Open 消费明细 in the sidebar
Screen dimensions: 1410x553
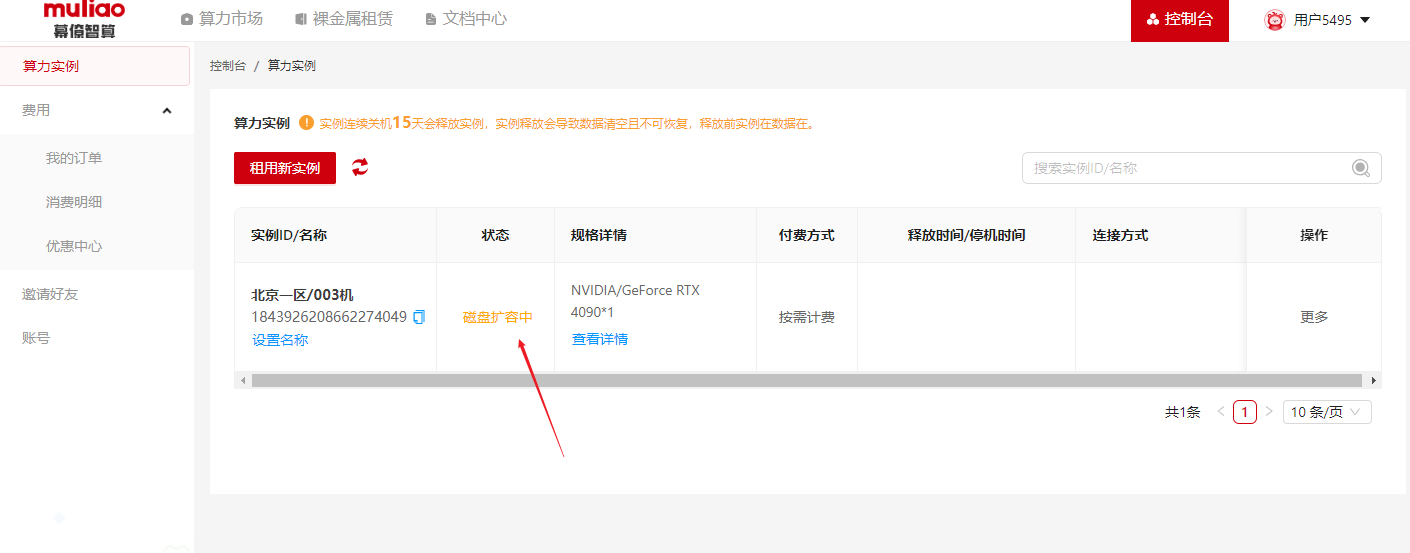click(74, 202)
